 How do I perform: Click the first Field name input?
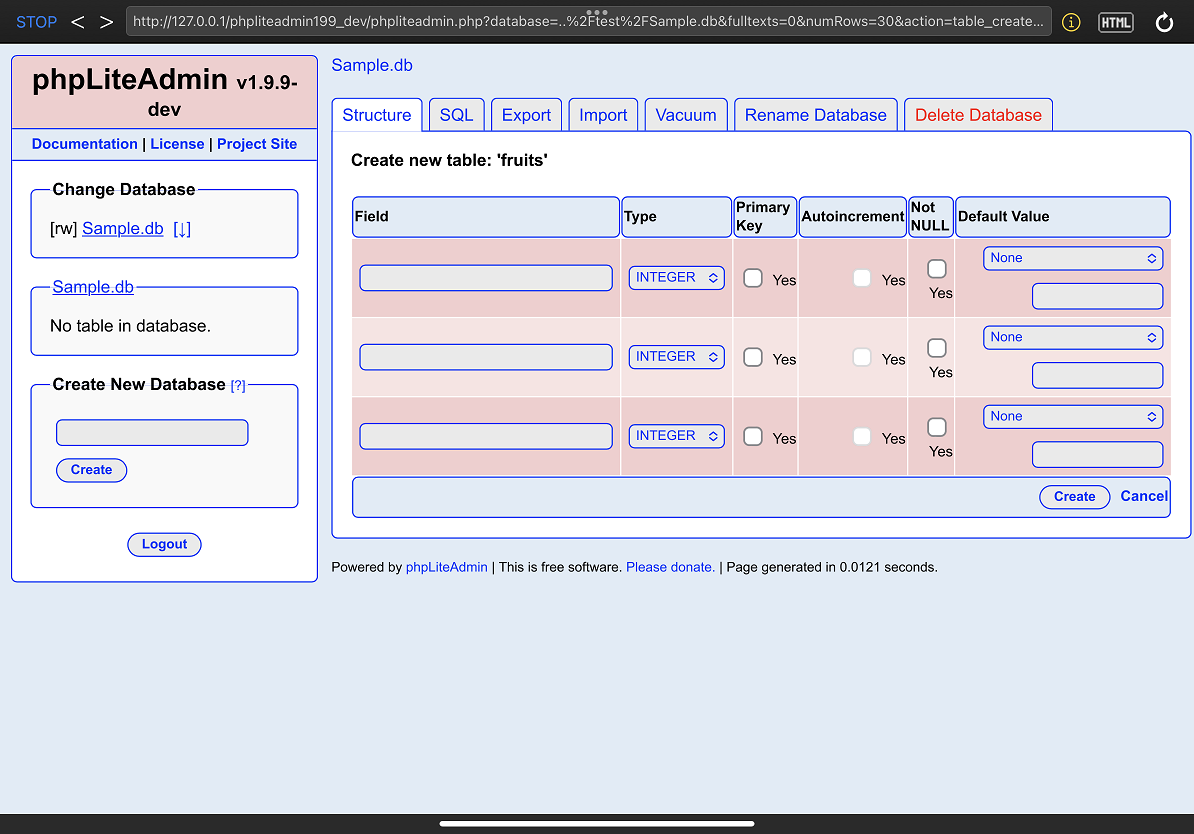[x=486, y=278]
